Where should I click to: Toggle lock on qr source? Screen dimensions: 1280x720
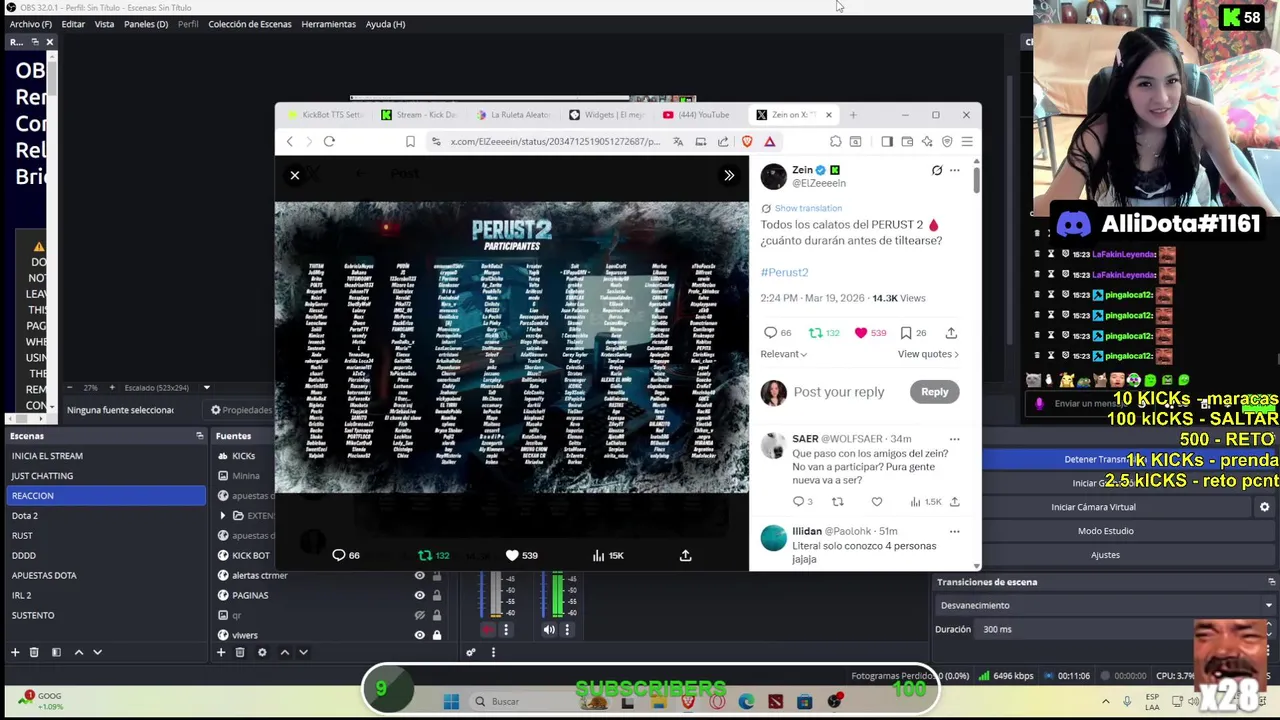tap(437, 615)
